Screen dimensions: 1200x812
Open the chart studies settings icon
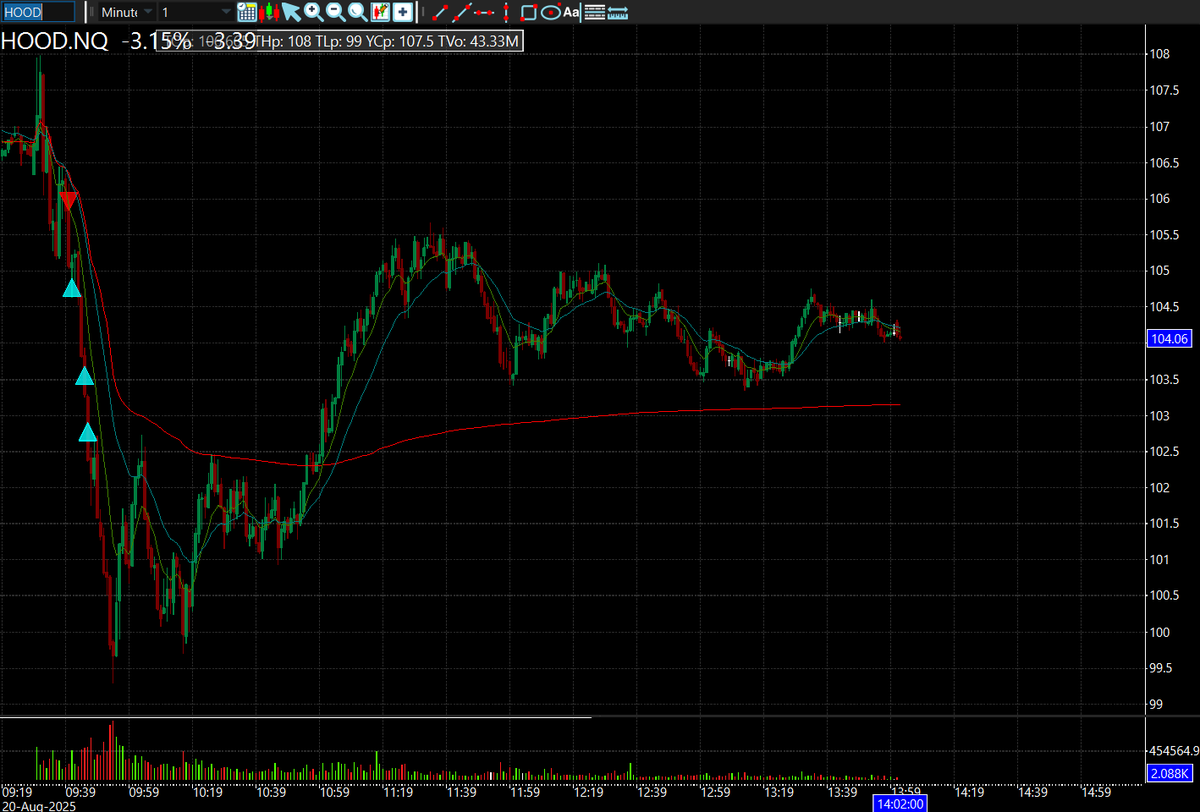pyautogui.click(x=380, y=12)
